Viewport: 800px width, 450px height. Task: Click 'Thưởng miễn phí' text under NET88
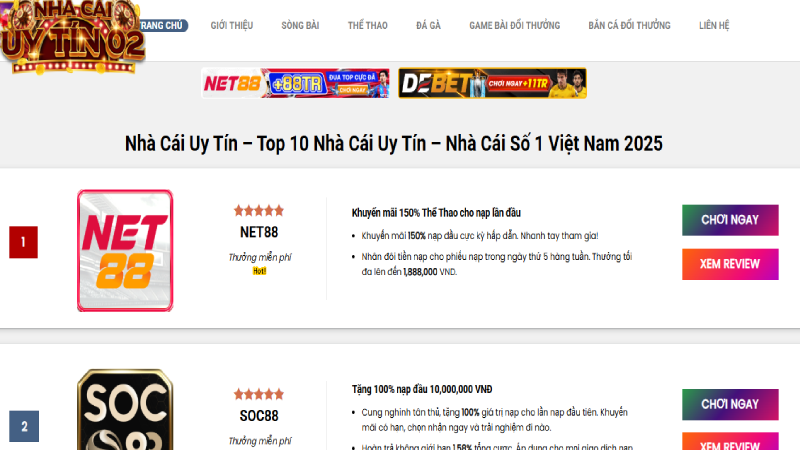[x=259, y=257]
